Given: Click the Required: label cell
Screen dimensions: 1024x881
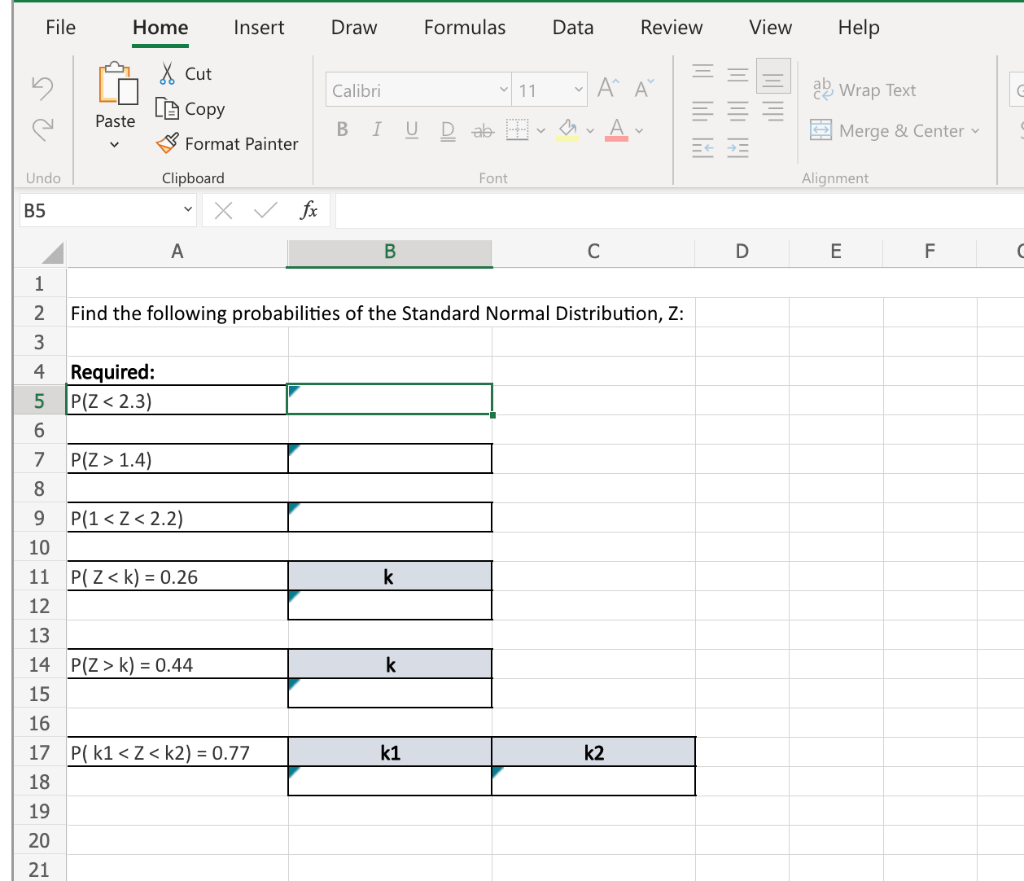Looking at the screenshot, I should coord(177,372).
